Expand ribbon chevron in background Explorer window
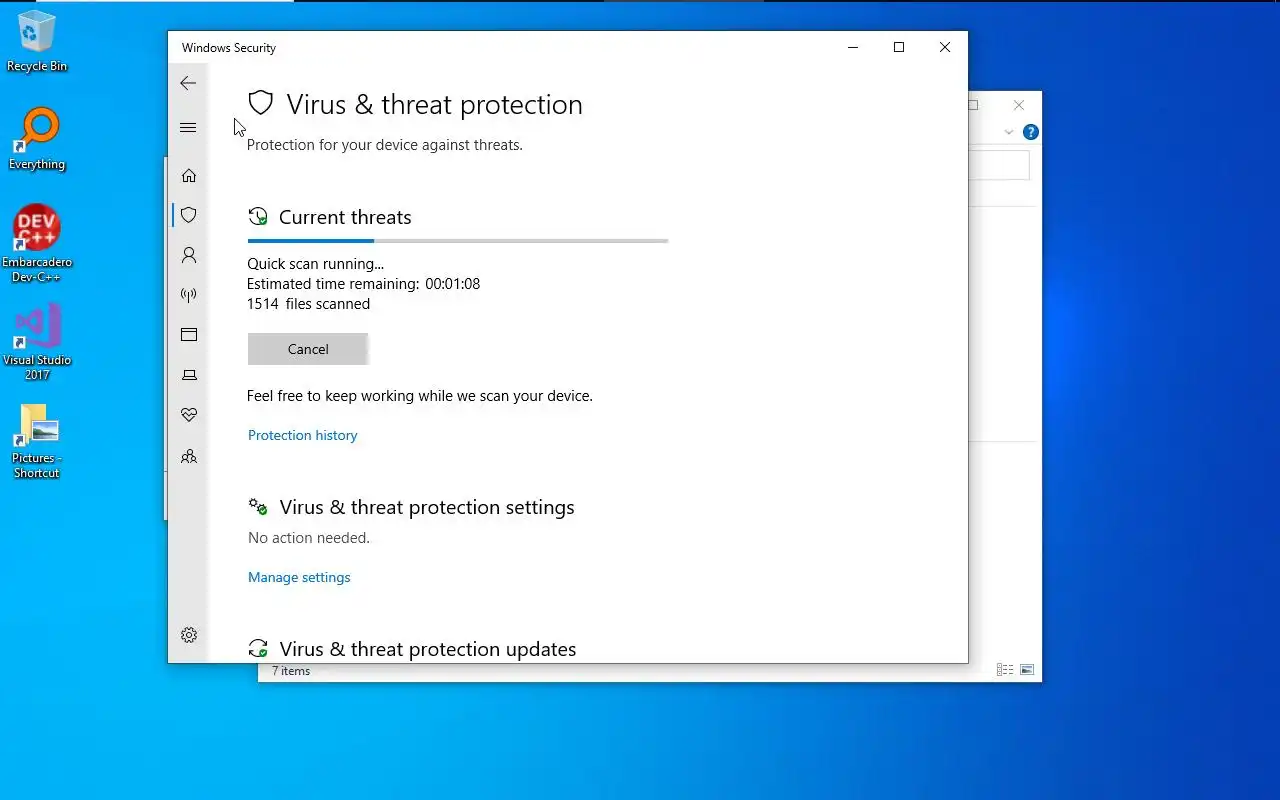 pyautogui.click(x=1009, y=132)
